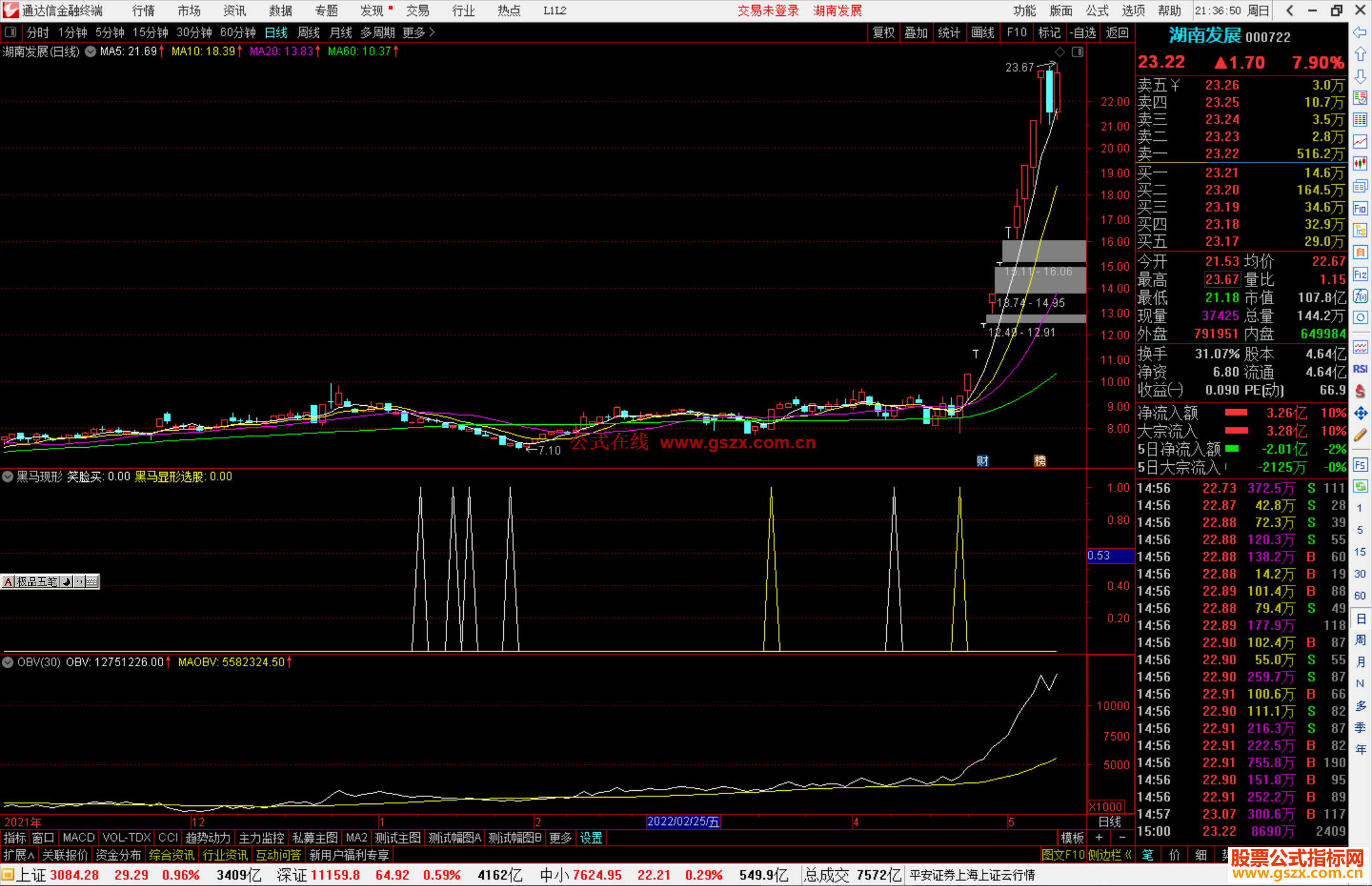This screenshot has width=1372, height=886.
Task: Click the 画线 draw line button
Action: tap(983, 32)
